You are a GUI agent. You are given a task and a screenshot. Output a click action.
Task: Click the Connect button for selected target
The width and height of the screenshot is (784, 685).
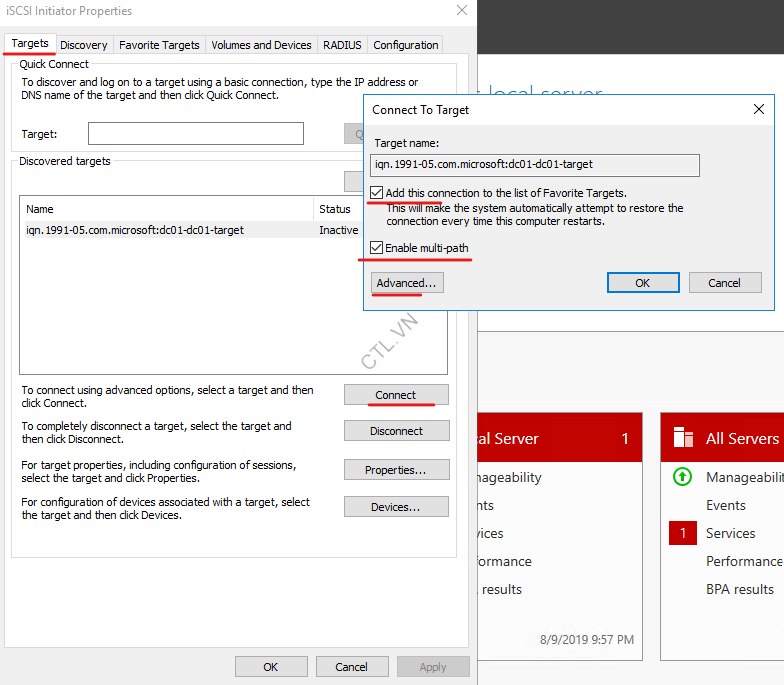point(396,395)
